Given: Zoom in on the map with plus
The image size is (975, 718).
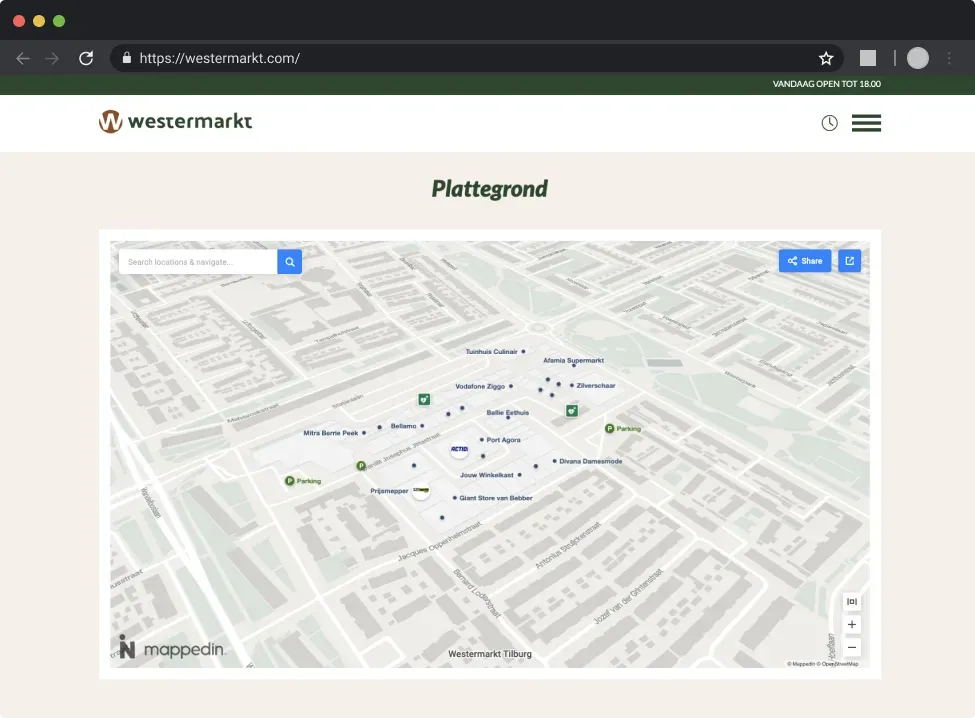Looking at the screenshot, I should tap(852, 625).
